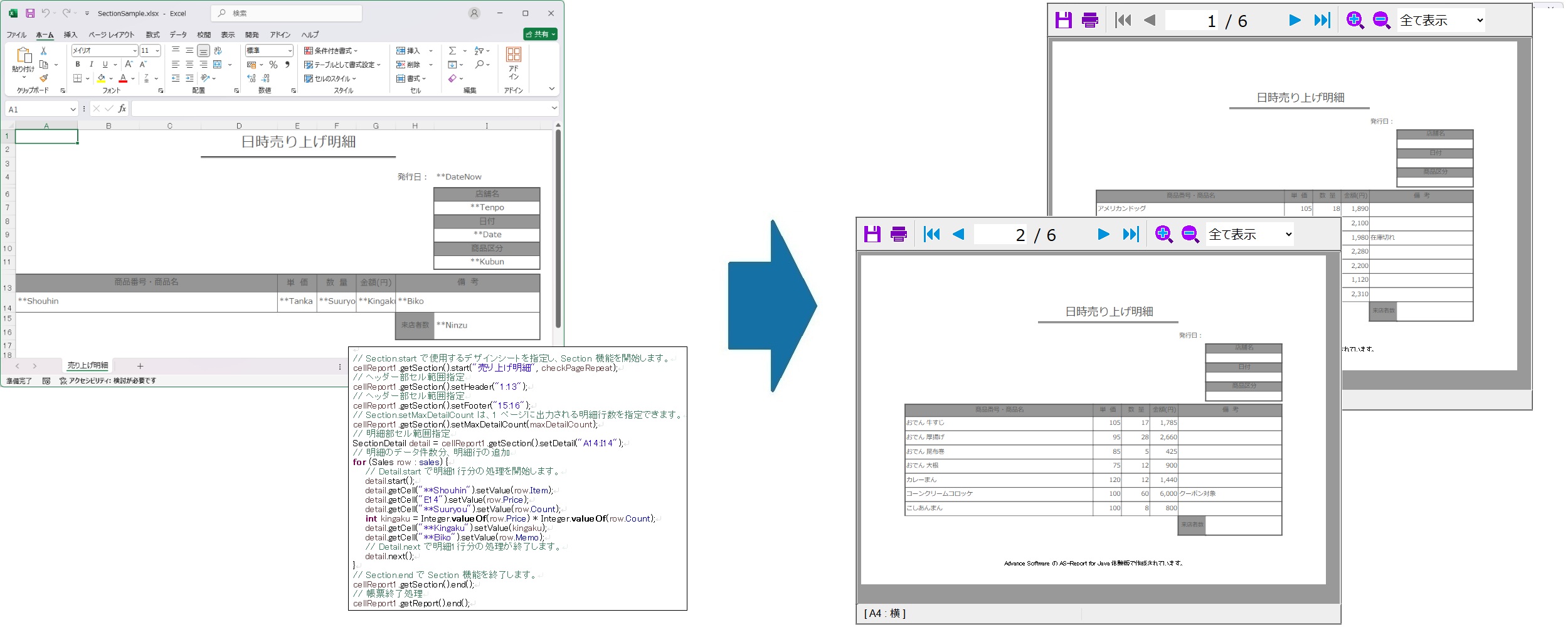1568x627 pixels.
Task: Go to the first page in the page 2 viewer
Action: (x=931, y=234)
